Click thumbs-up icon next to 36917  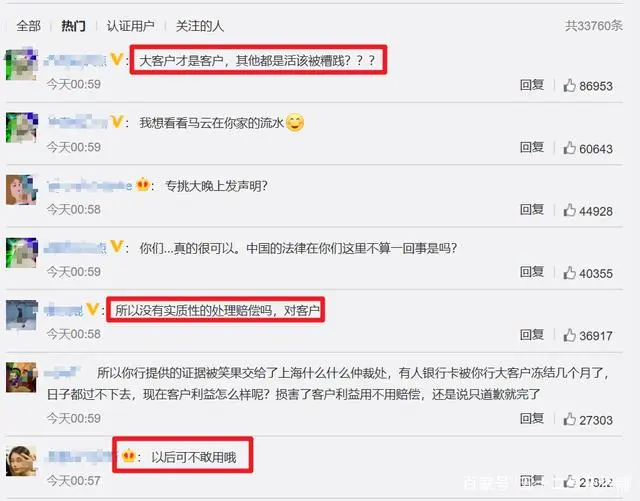pyautogui.click(x=569, y=335)
